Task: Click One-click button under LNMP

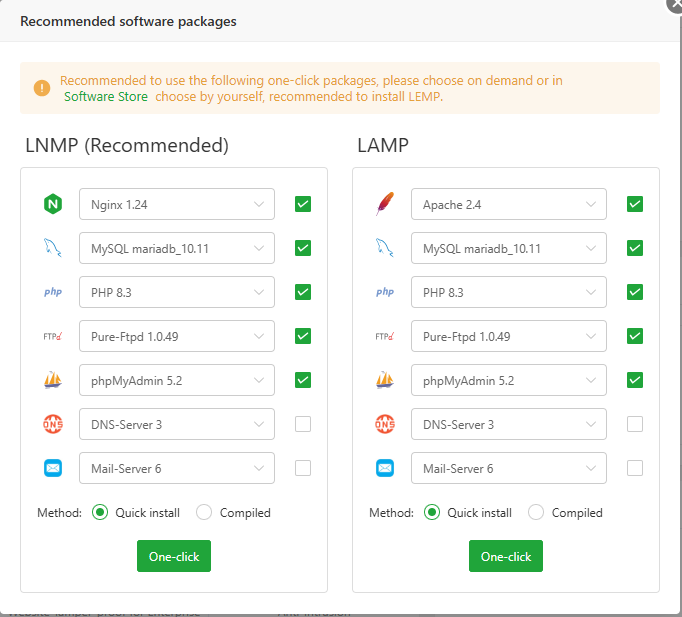Action: pyautogui.click(x=174, y=556)
